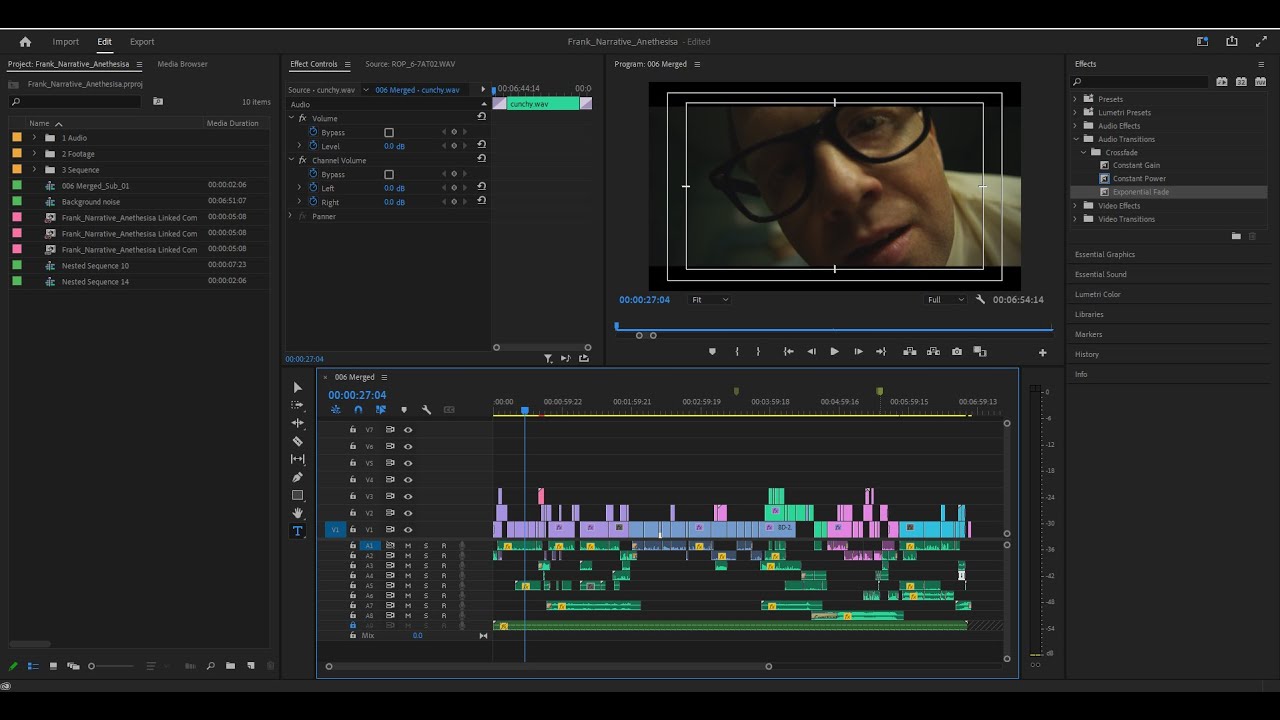The image size is (1280, 720).
Task: Switch to the Import workspace tab
Action: click(66, 42)
